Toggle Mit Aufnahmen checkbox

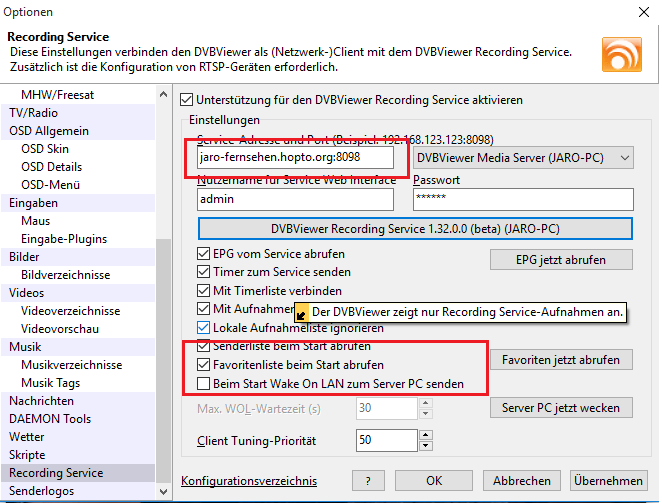[203, 309]
